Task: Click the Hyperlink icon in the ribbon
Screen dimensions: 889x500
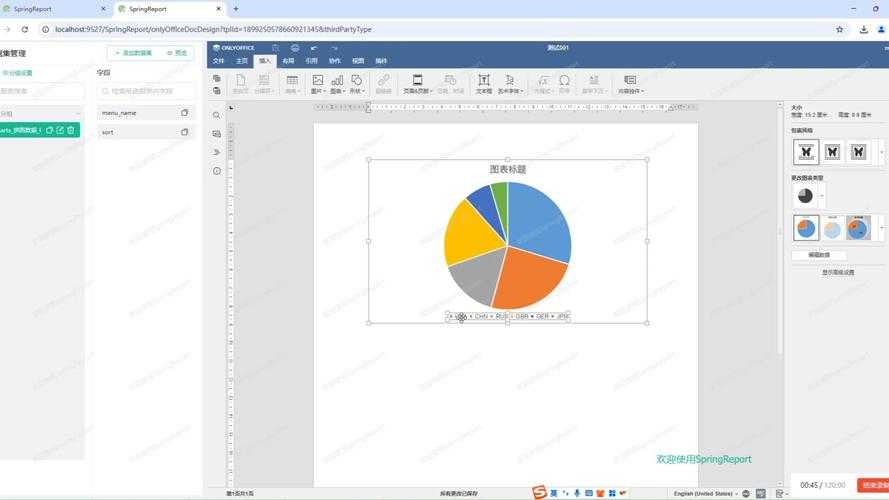Action: pyautogui.click(x=383, y=81)
